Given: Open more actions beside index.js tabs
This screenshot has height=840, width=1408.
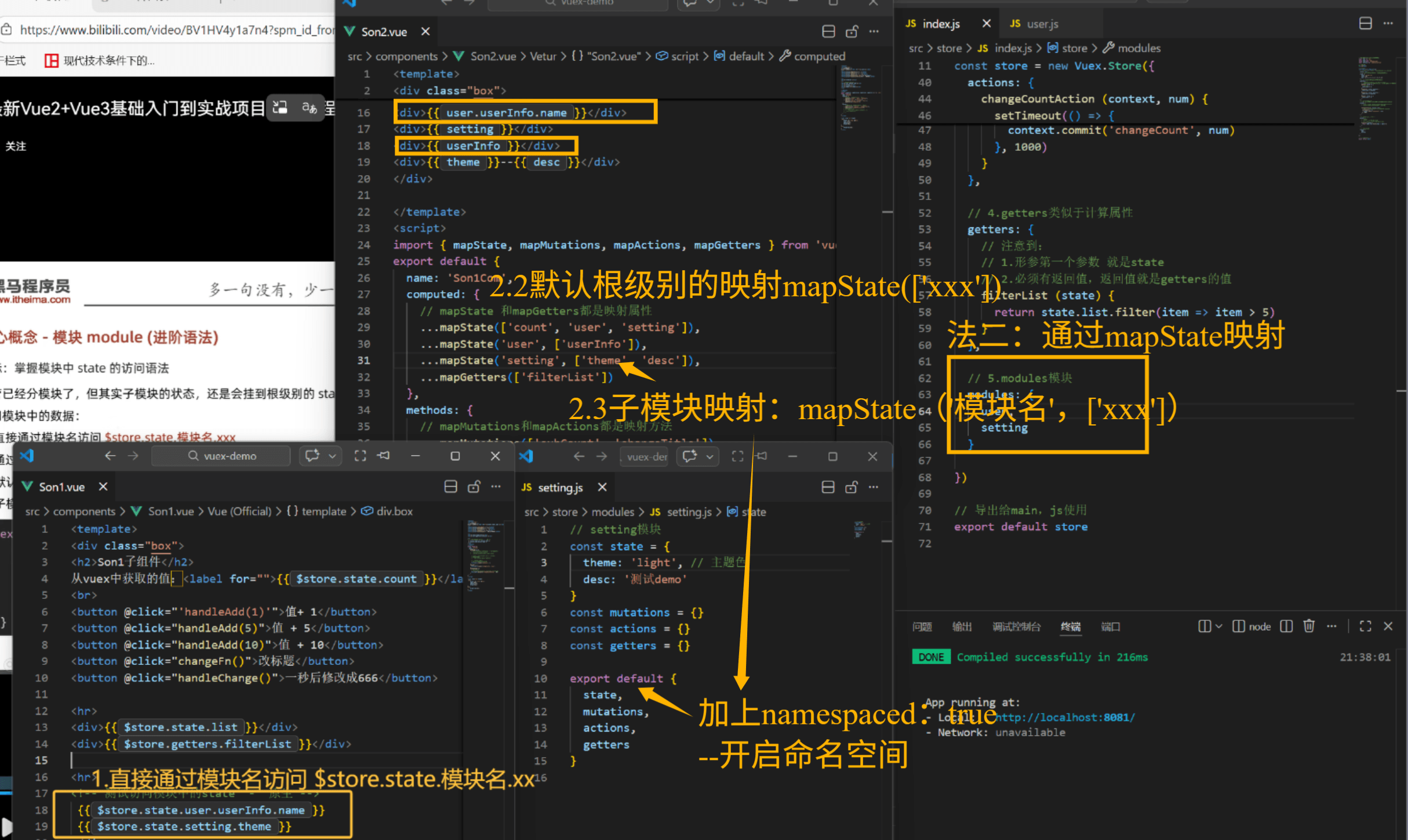Looking at the screenshot, I should (1388, 24).
